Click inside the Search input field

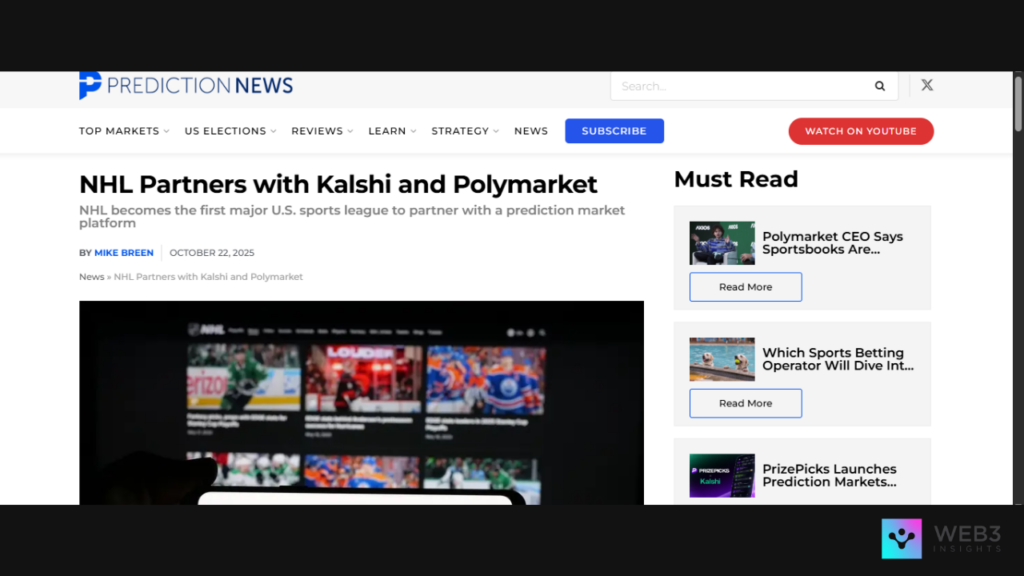pyautogui.click(x=740, y=86)
